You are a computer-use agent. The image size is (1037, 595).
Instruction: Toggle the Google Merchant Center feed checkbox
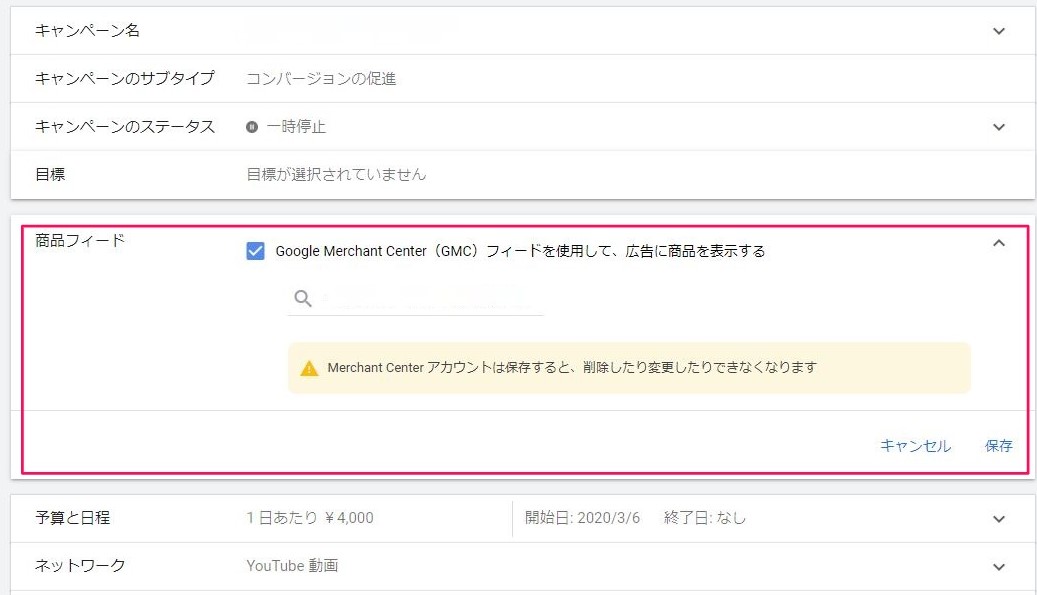[x=255, y=251]
